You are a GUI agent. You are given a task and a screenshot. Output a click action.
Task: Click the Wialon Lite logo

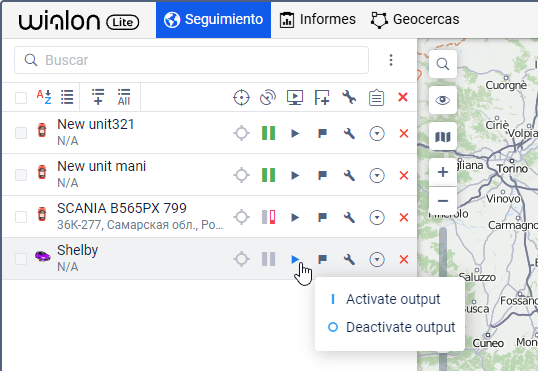[79, 22]
